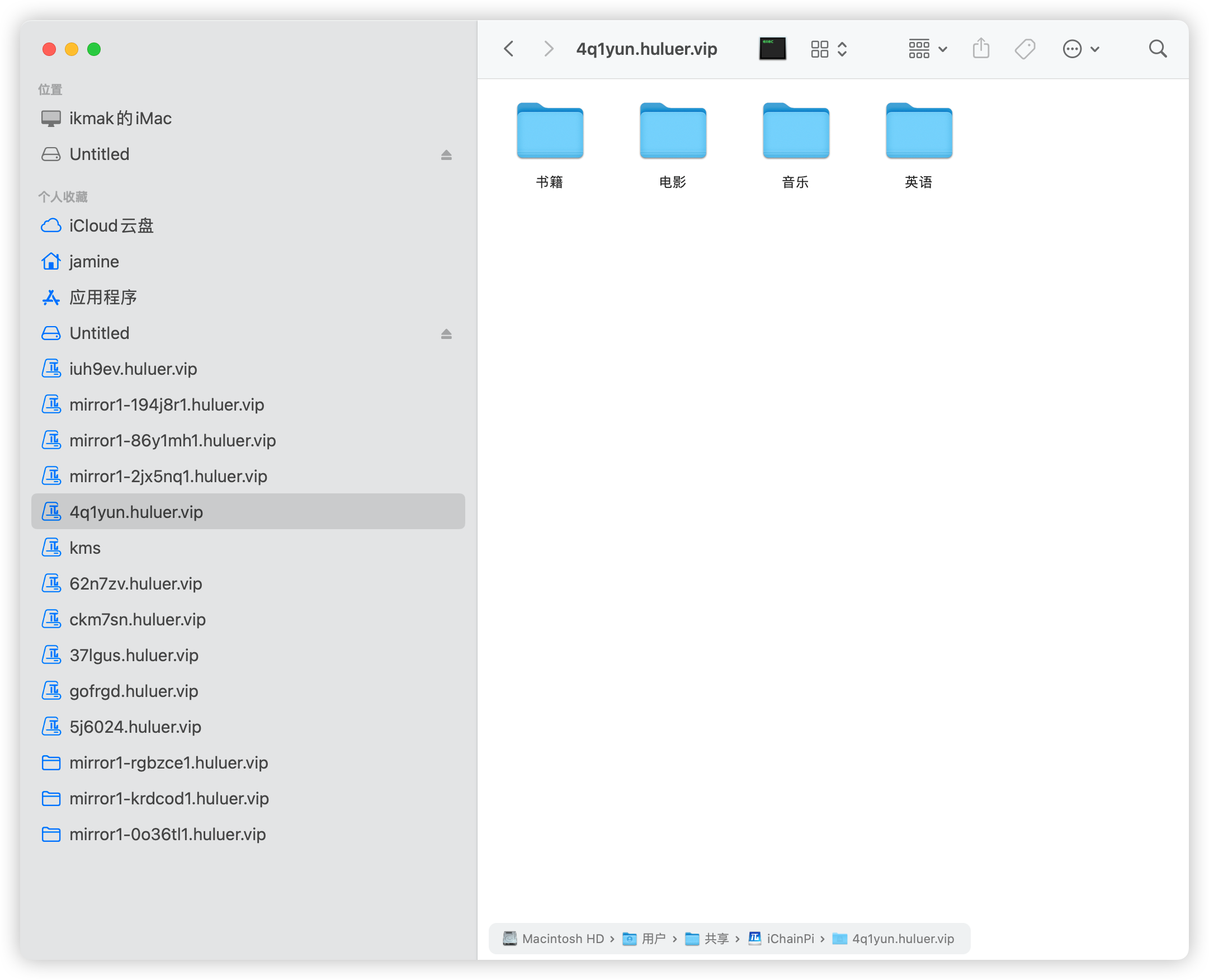The image size is (1209, 980).
Task: Click the 个人收藏 section header
Action: (63, 196)
